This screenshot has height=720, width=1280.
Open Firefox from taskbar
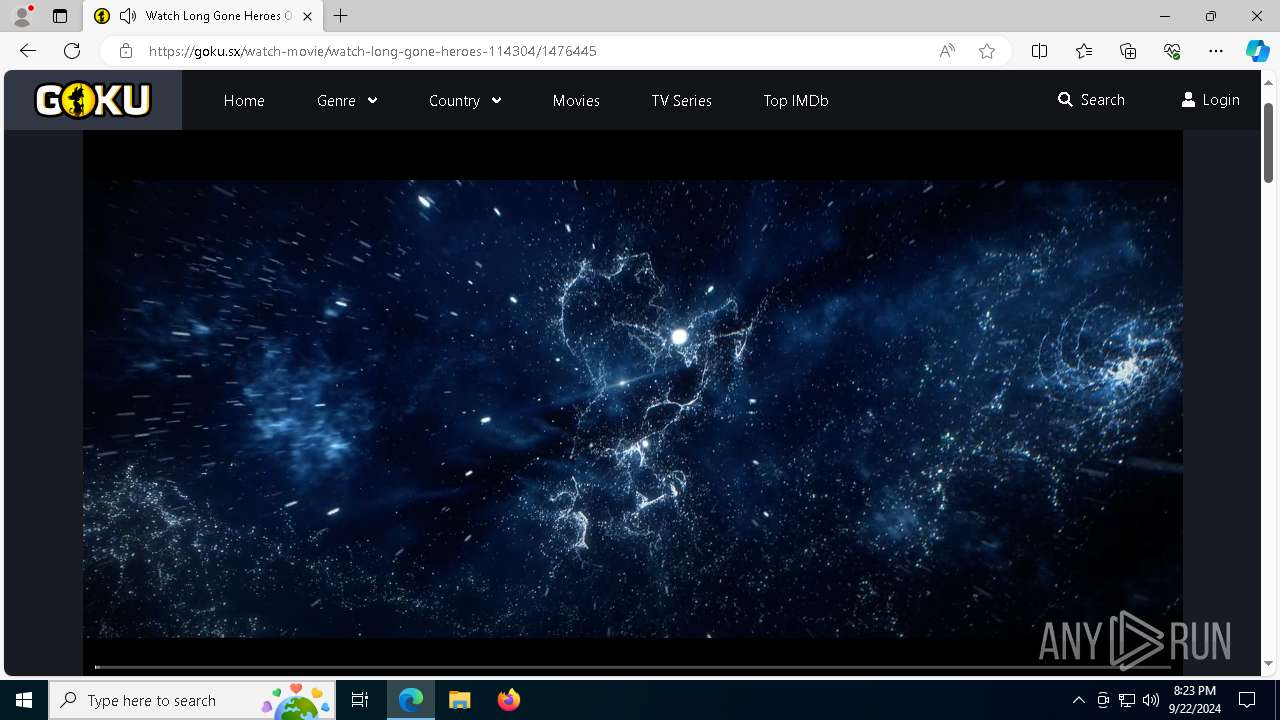[x=508, y=700]
